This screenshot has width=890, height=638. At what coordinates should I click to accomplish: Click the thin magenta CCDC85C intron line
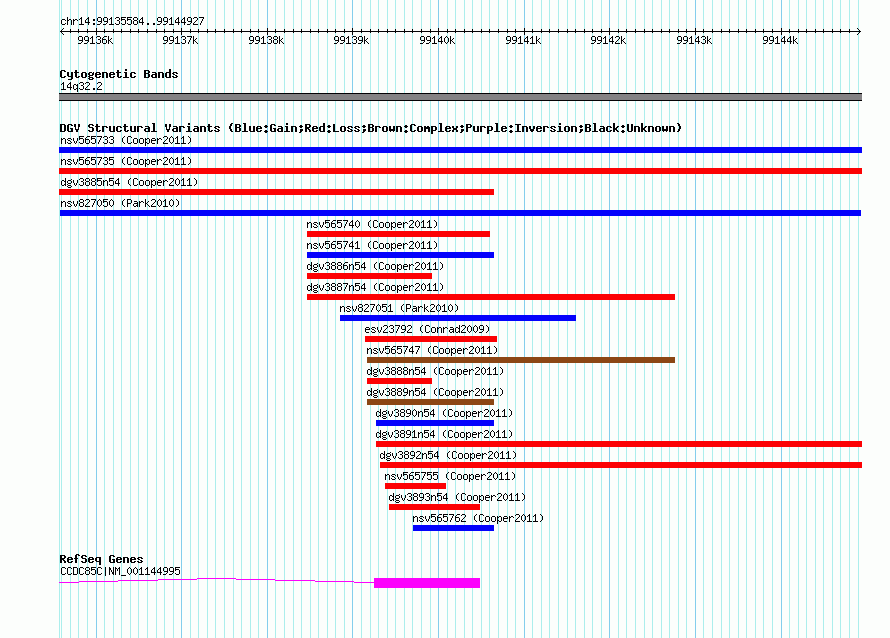(x=216, y=580)
